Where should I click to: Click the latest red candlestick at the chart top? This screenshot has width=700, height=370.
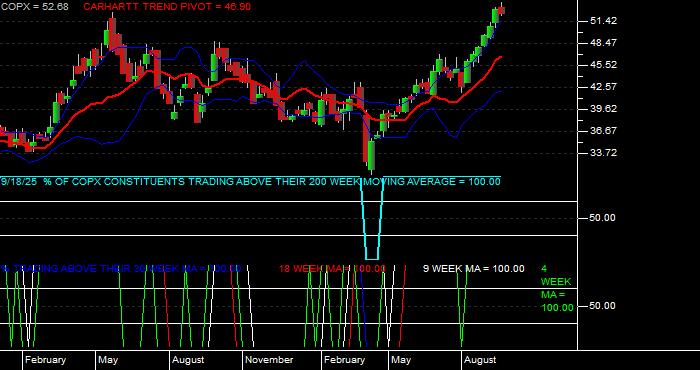tap(501, 10)
